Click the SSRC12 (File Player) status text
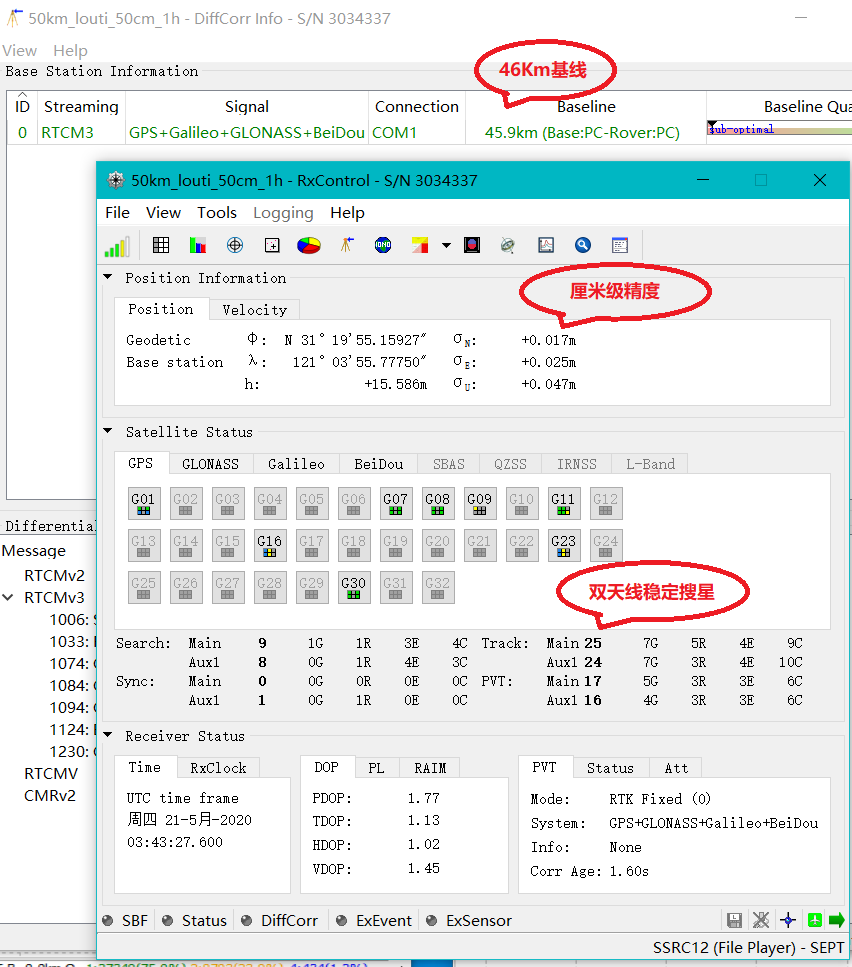852x967 pixels. coord(748,948)
